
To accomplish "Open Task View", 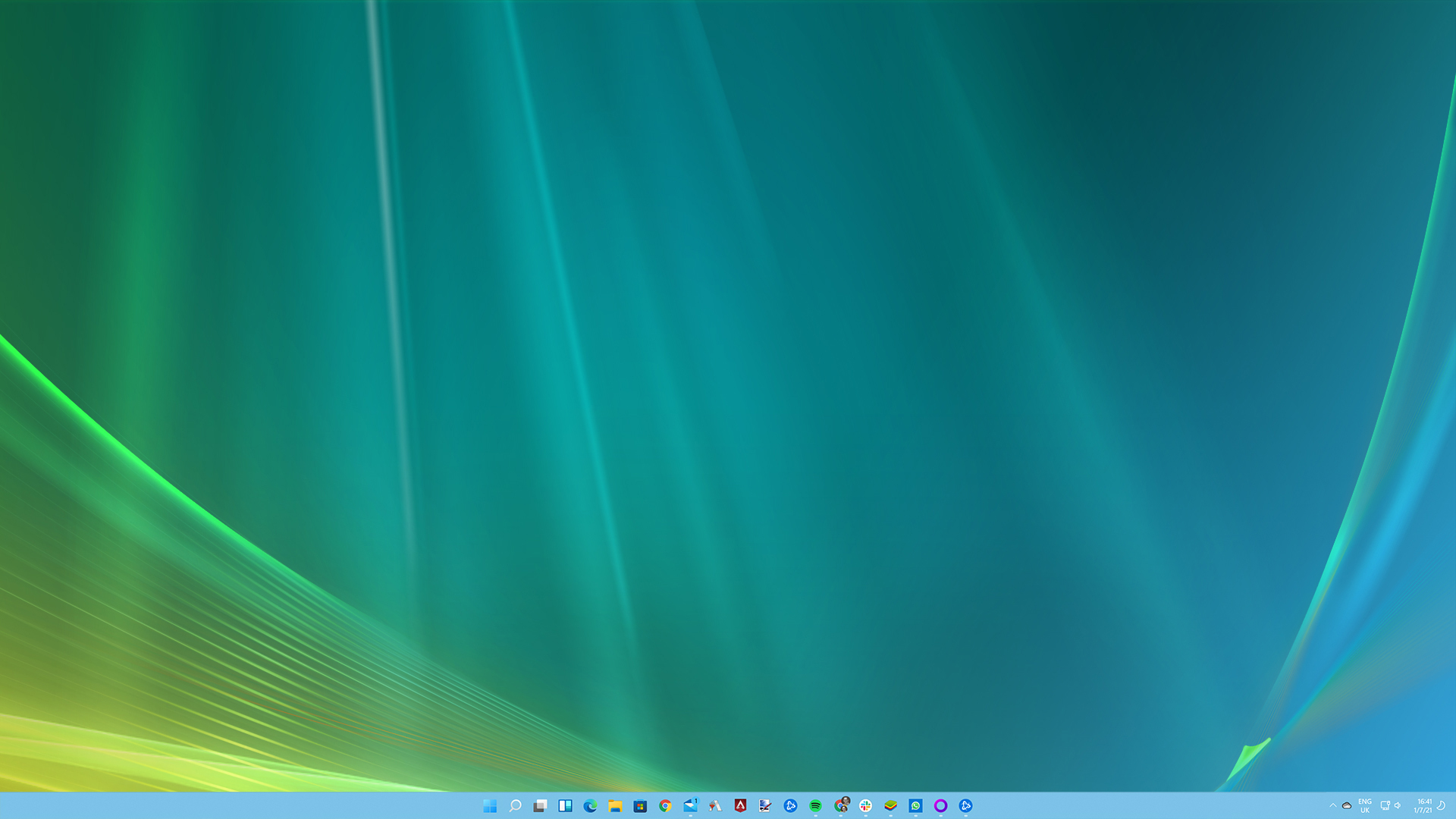I will pos(540,805).
